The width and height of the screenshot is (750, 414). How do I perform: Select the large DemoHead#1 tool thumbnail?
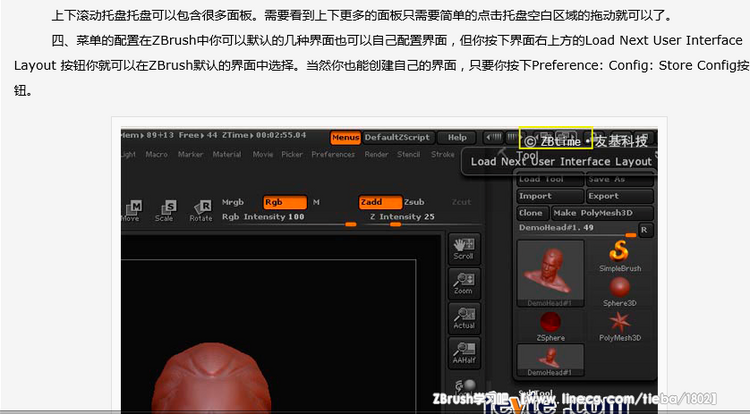pyautogui.click(x=551, y=273)
